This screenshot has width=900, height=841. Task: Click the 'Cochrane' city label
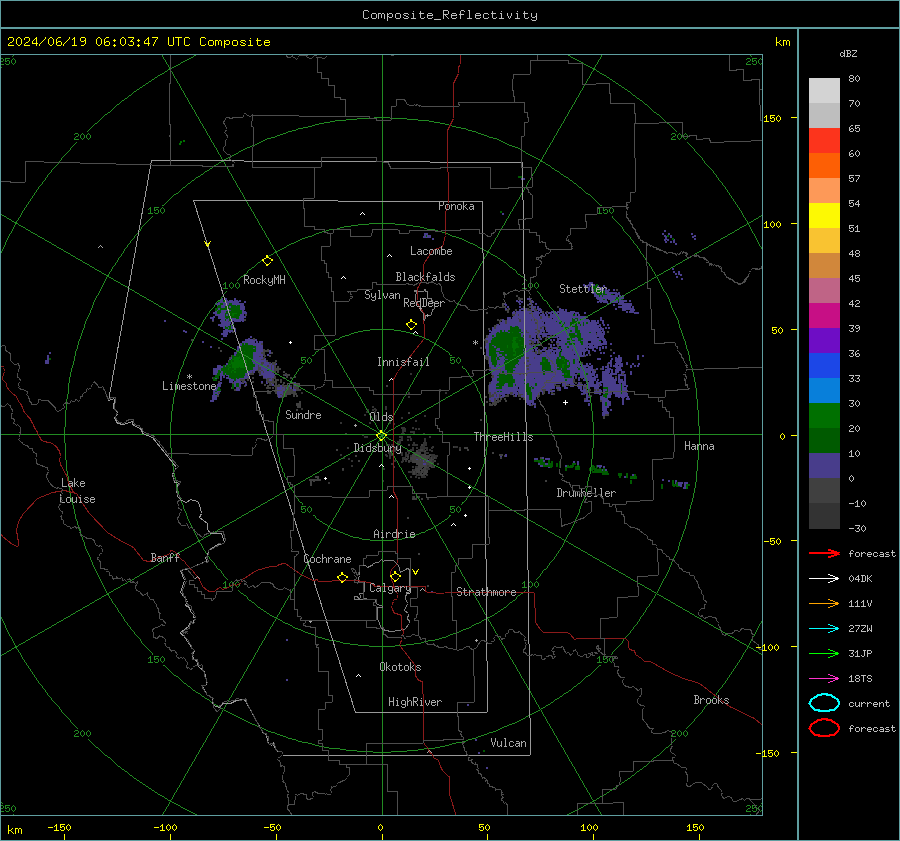(x=327, y=559)
